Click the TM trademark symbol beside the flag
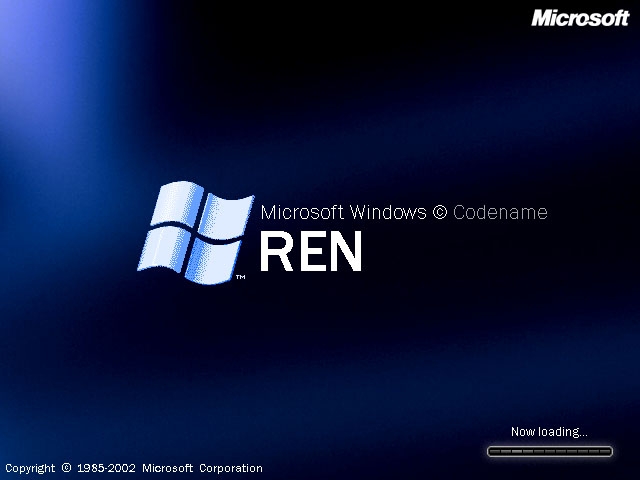 [x=240, y=277]
